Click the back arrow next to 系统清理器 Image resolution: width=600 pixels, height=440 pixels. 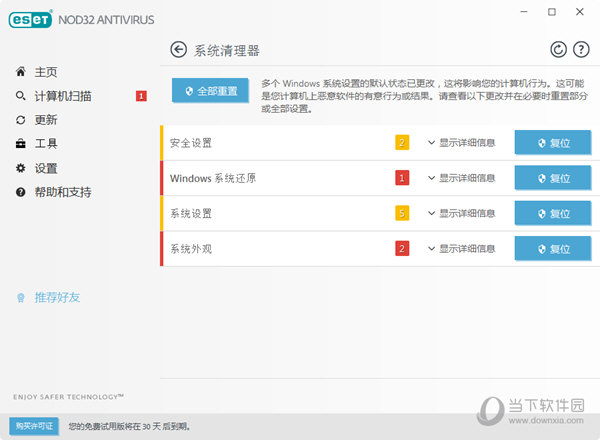[178, 50]
